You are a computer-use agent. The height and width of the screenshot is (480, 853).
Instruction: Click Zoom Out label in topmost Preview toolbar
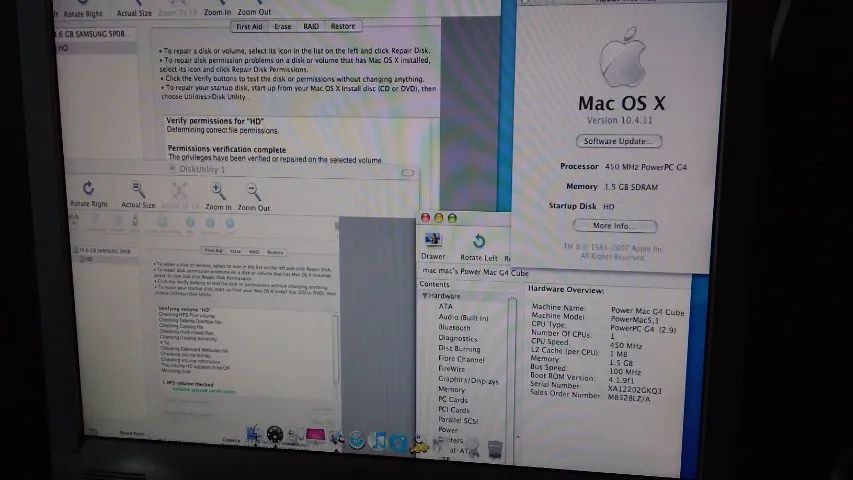[254, 12]
